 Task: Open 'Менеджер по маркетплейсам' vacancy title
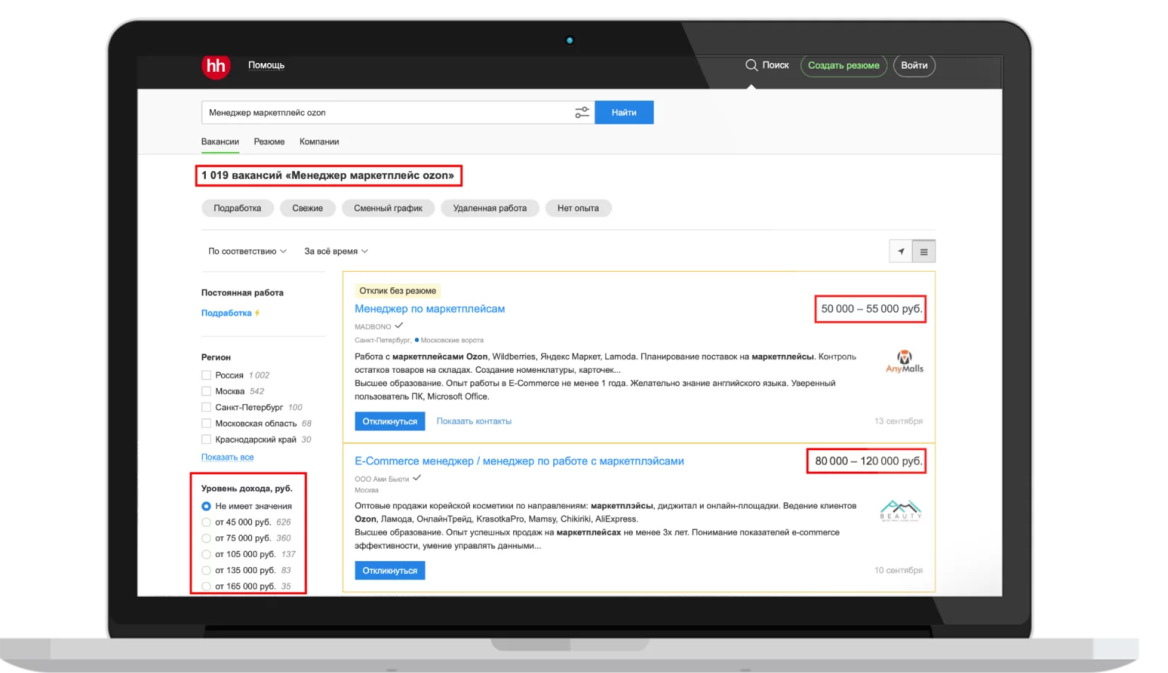(x=430, y=309)
